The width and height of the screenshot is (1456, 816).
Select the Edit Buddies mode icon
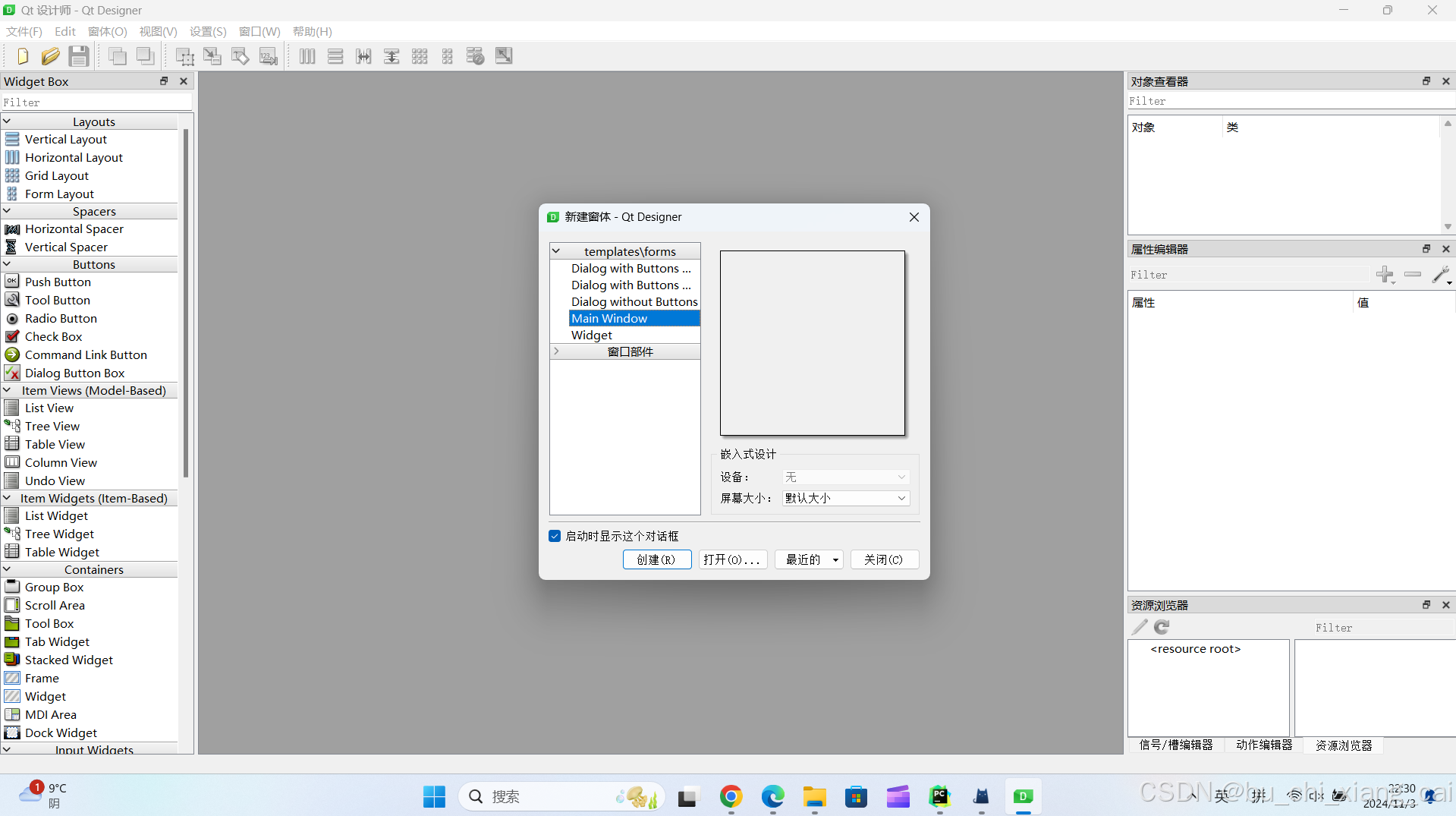point(241,56)
